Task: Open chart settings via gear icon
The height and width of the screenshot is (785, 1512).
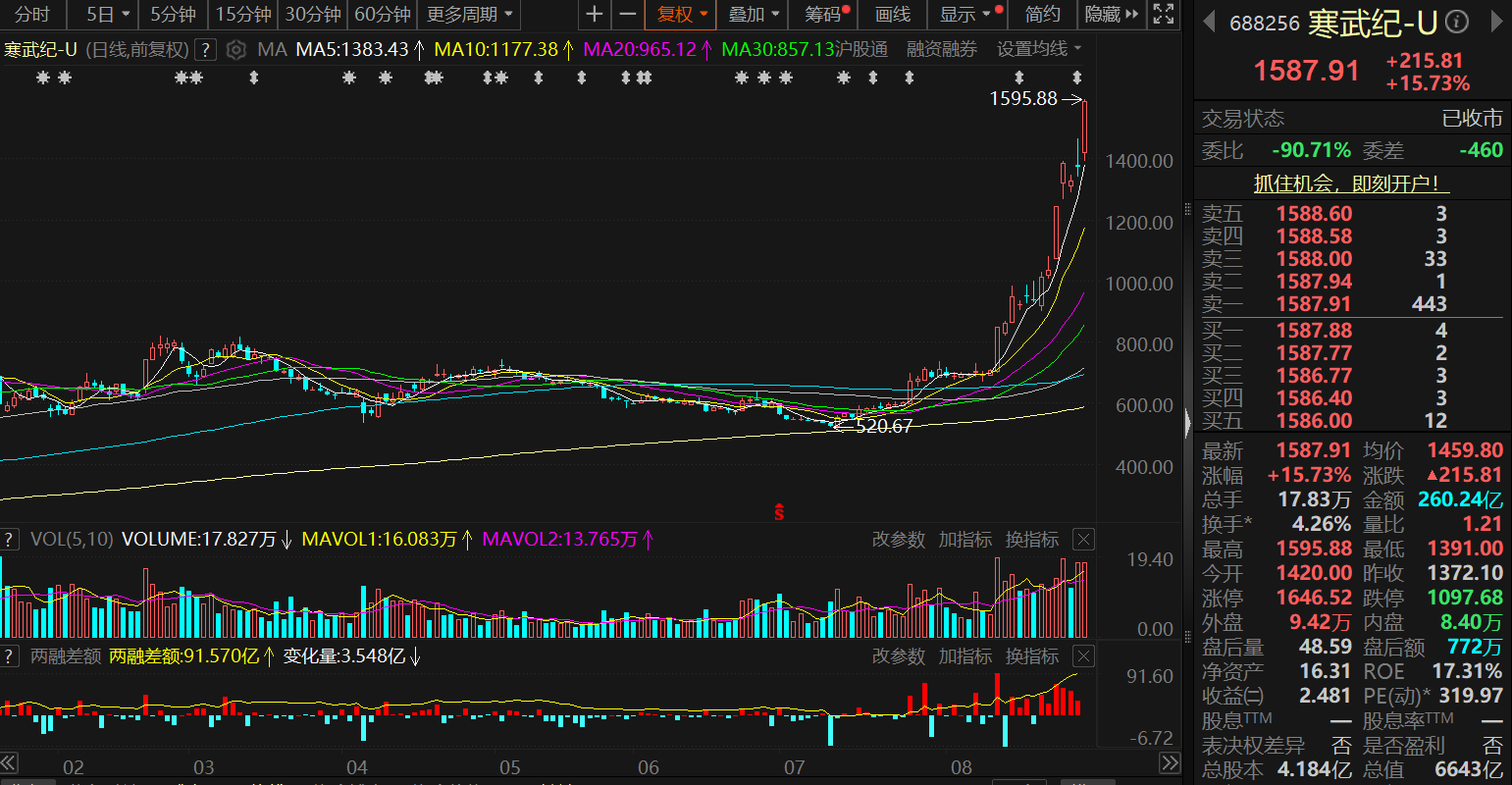Action: [x=234, y=49]
